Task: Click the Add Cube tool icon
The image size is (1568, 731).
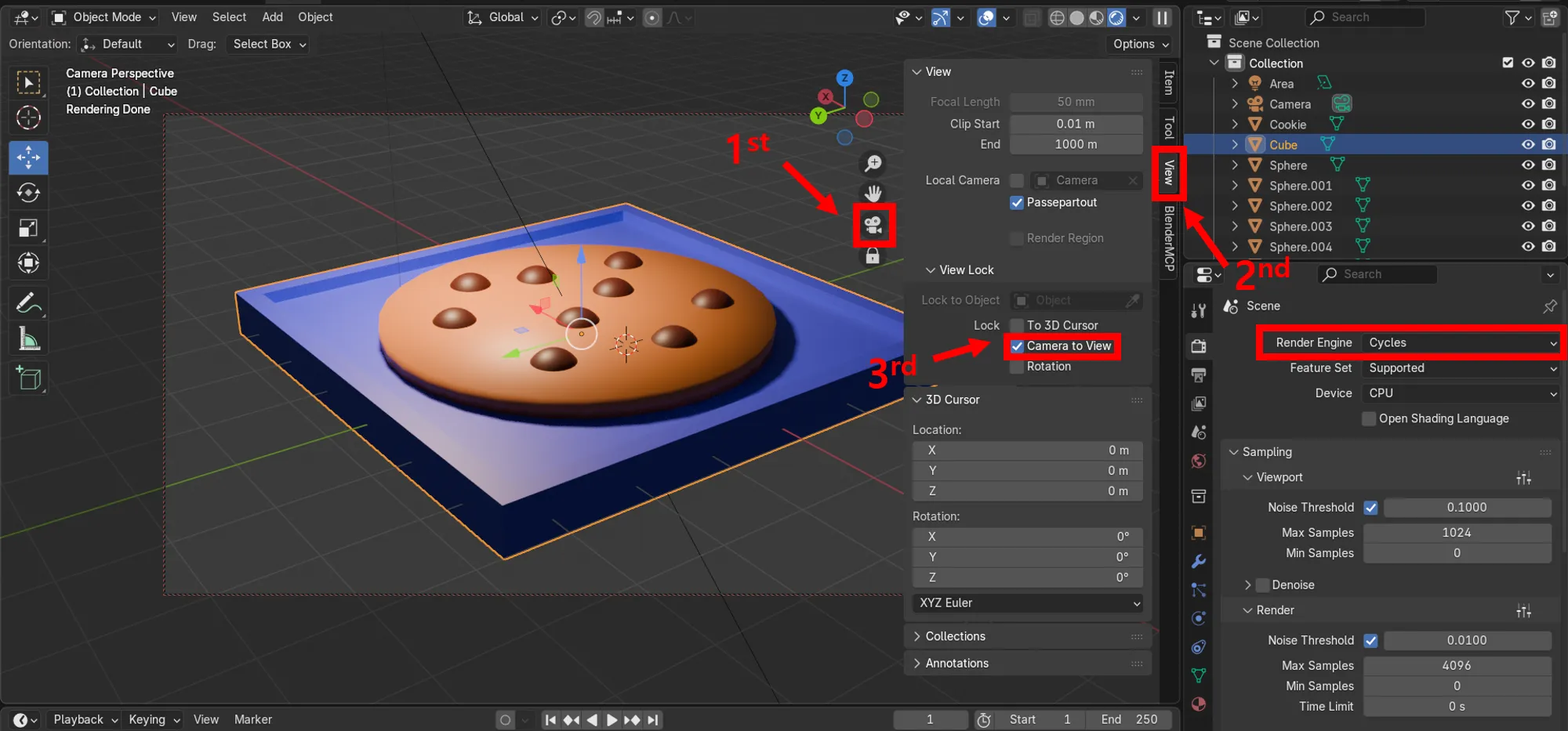Action: (28, 378)
